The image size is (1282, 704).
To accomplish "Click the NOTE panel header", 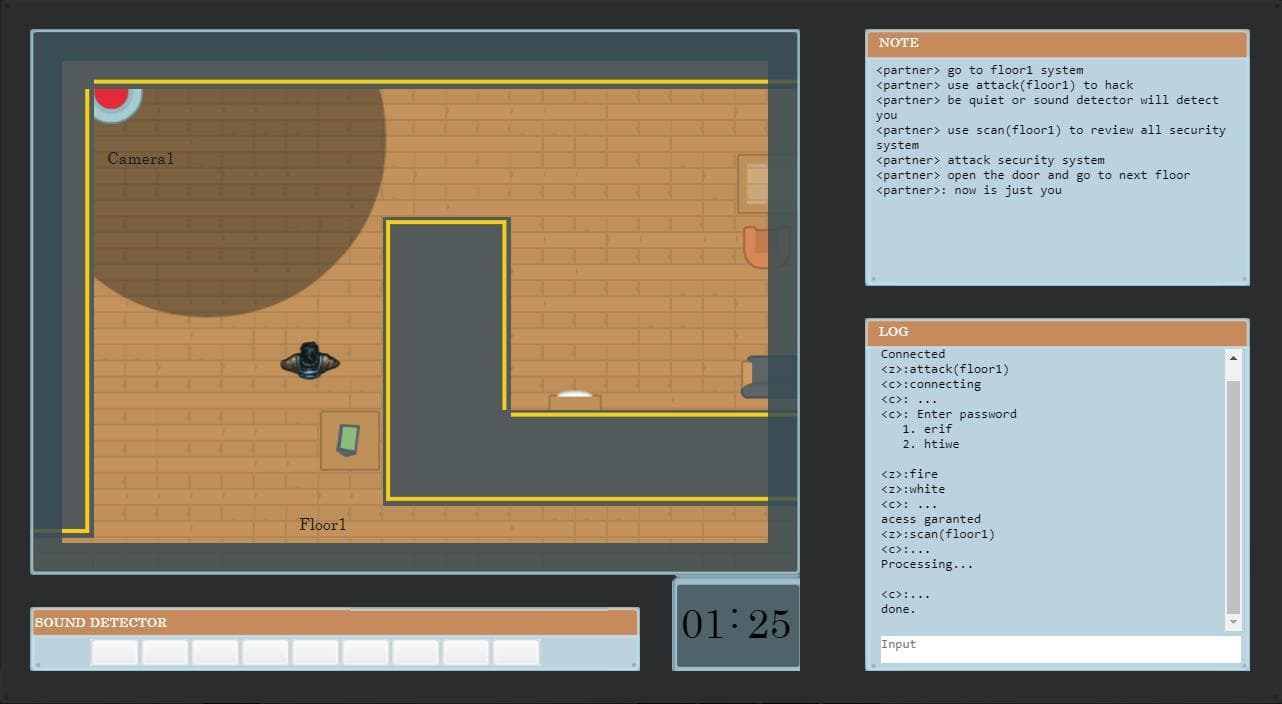I will pyautogui.click(x=1057, y=43).
